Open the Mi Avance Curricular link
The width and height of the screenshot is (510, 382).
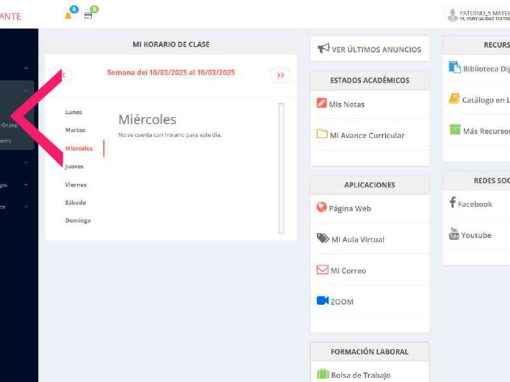(x=367, y=135)
